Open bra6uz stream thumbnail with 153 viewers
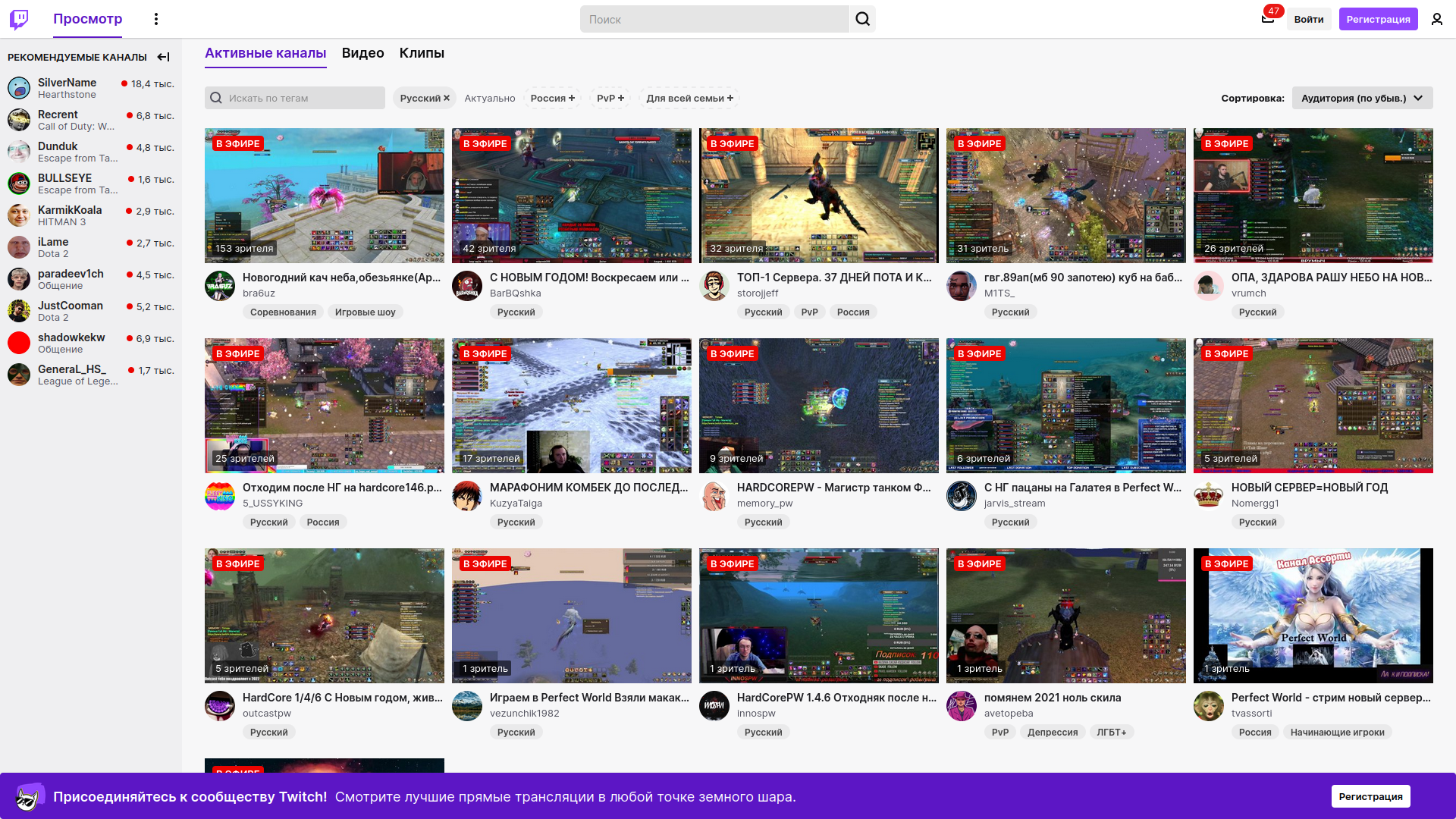Screen dimensions: 1456x819 pos(325,196)
